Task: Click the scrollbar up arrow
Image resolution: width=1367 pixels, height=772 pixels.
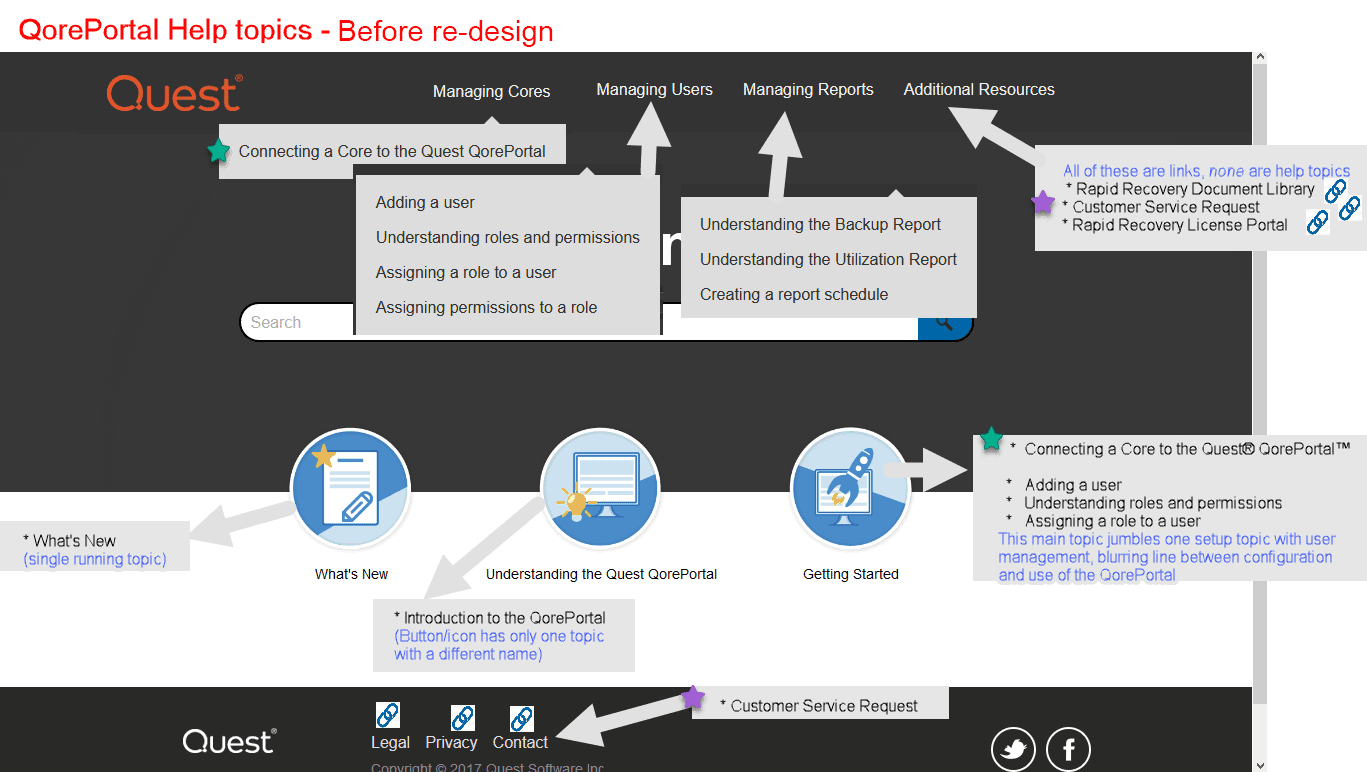Action: [1259, 58]
